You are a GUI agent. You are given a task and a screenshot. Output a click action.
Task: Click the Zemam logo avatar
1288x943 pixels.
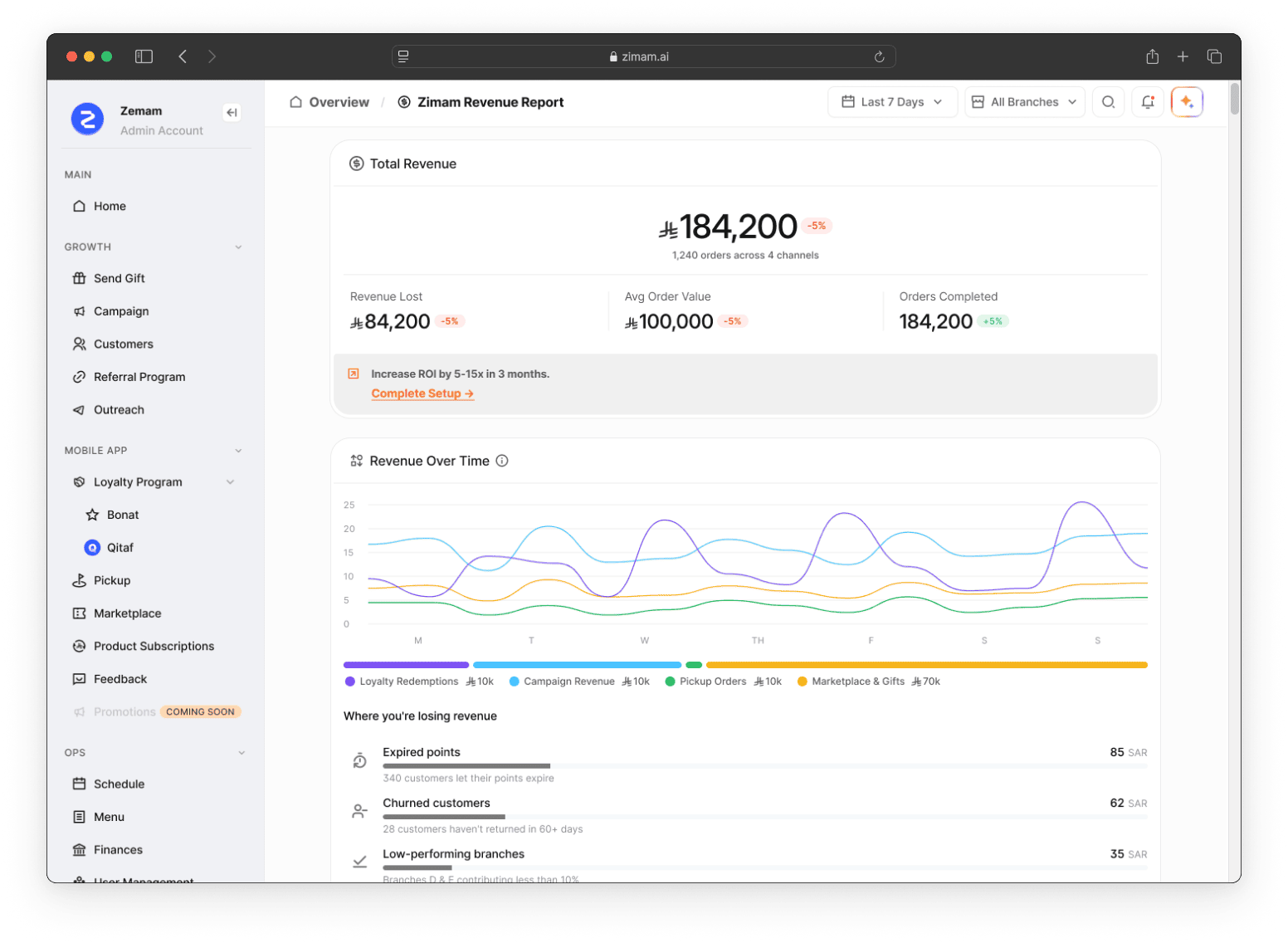coord(87,120)
